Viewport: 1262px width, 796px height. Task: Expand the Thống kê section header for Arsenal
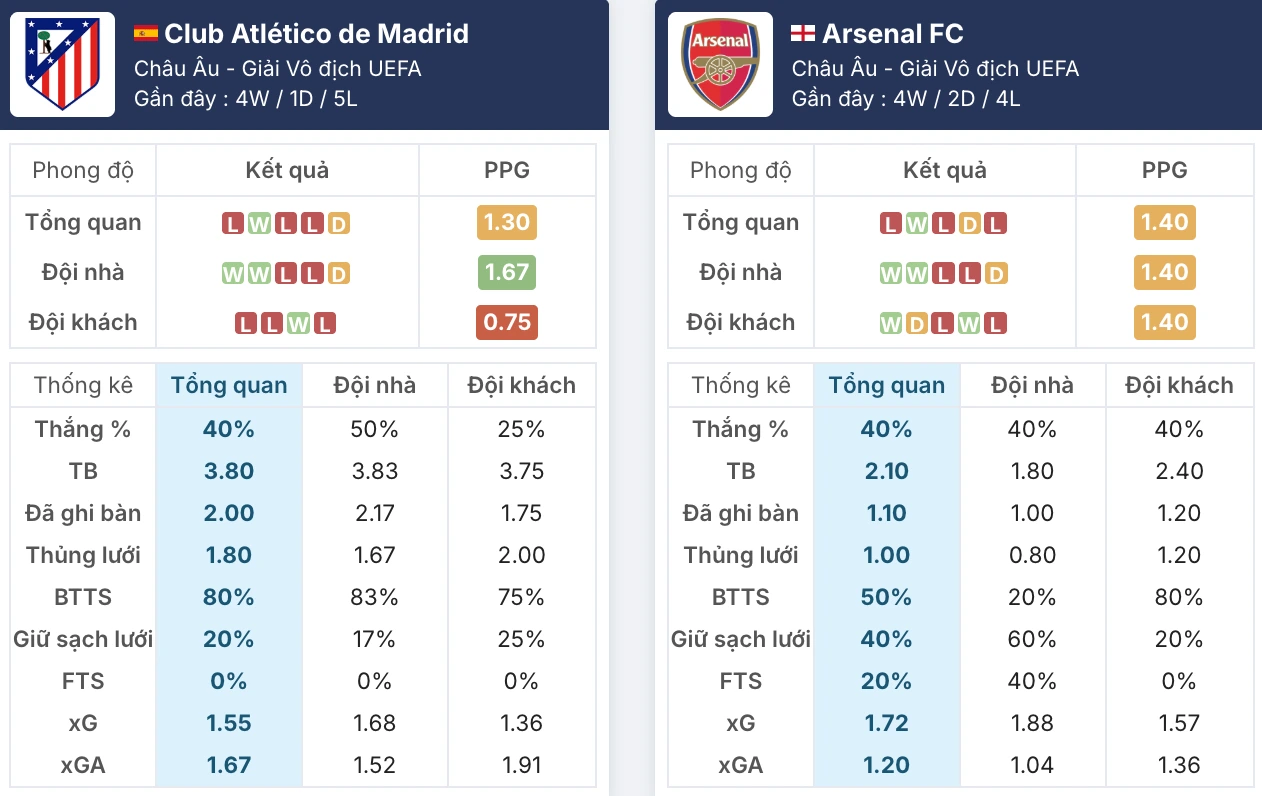point(740,385)
